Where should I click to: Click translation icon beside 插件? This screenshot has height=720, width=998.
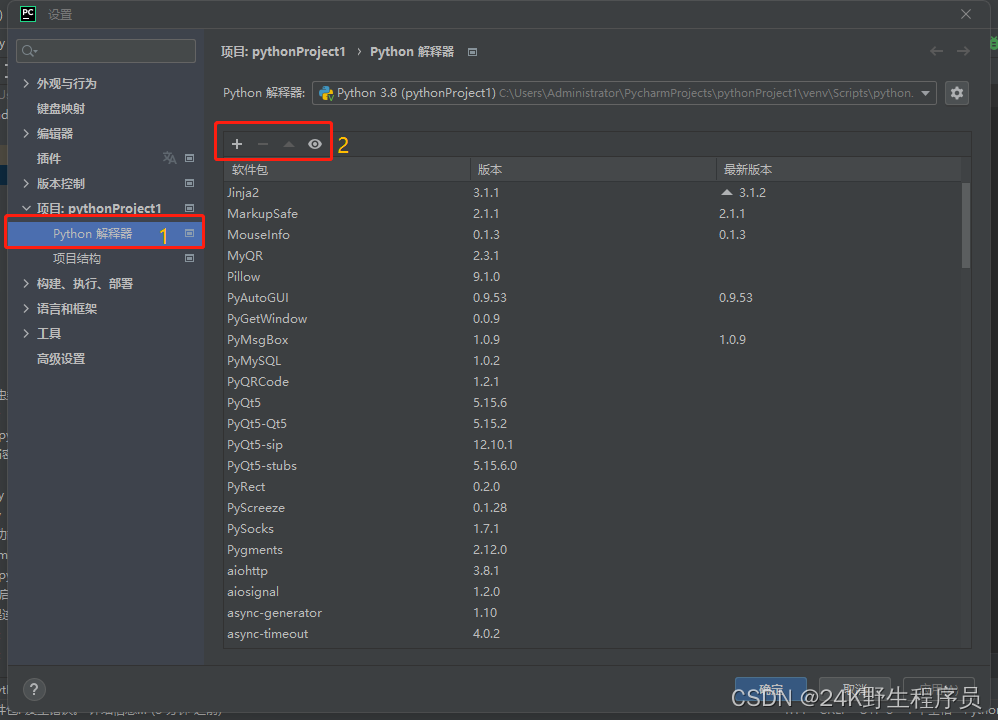[169, 158]
